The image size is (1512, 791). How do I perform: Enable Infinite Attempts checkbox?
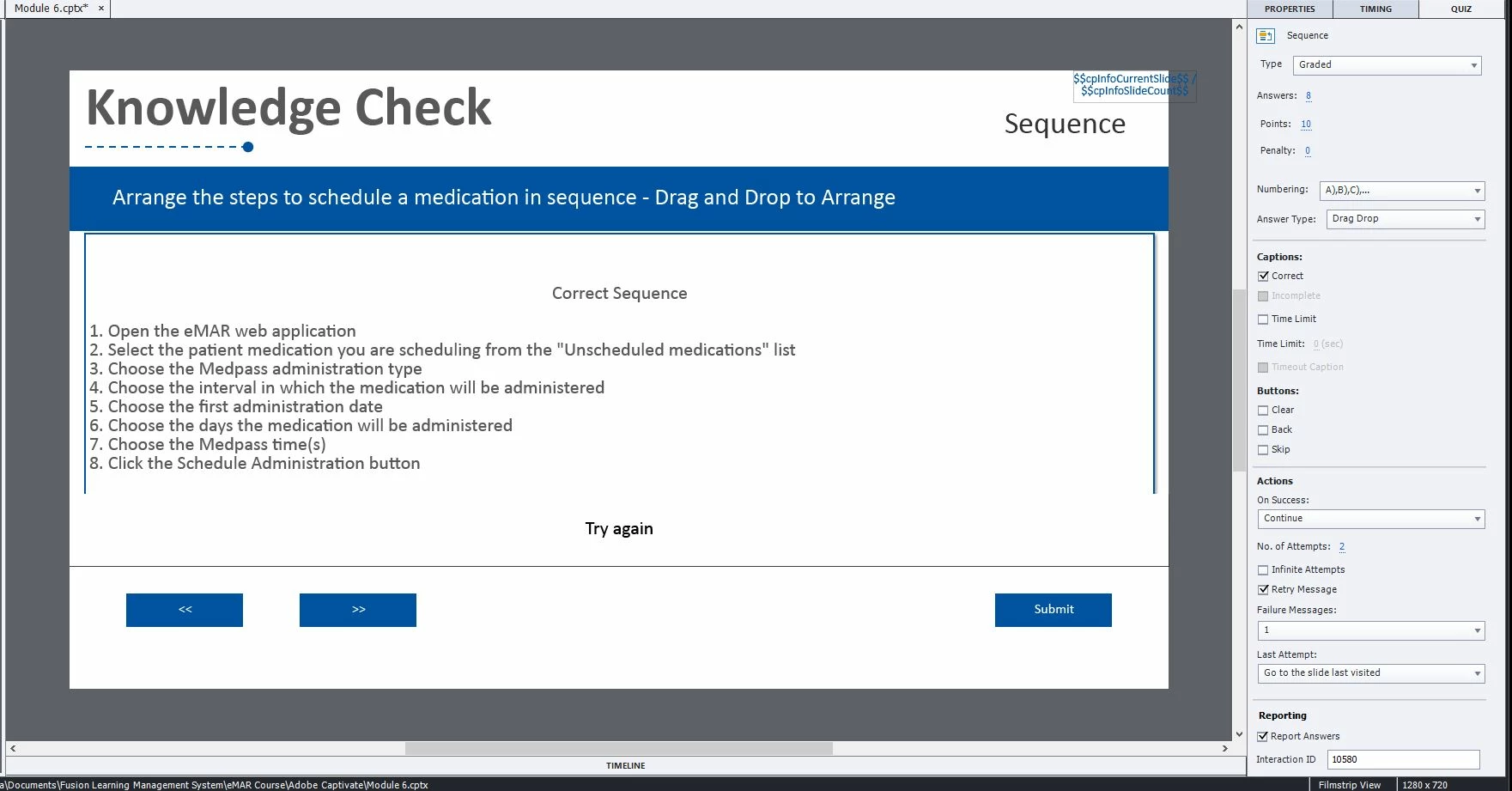1263,570
